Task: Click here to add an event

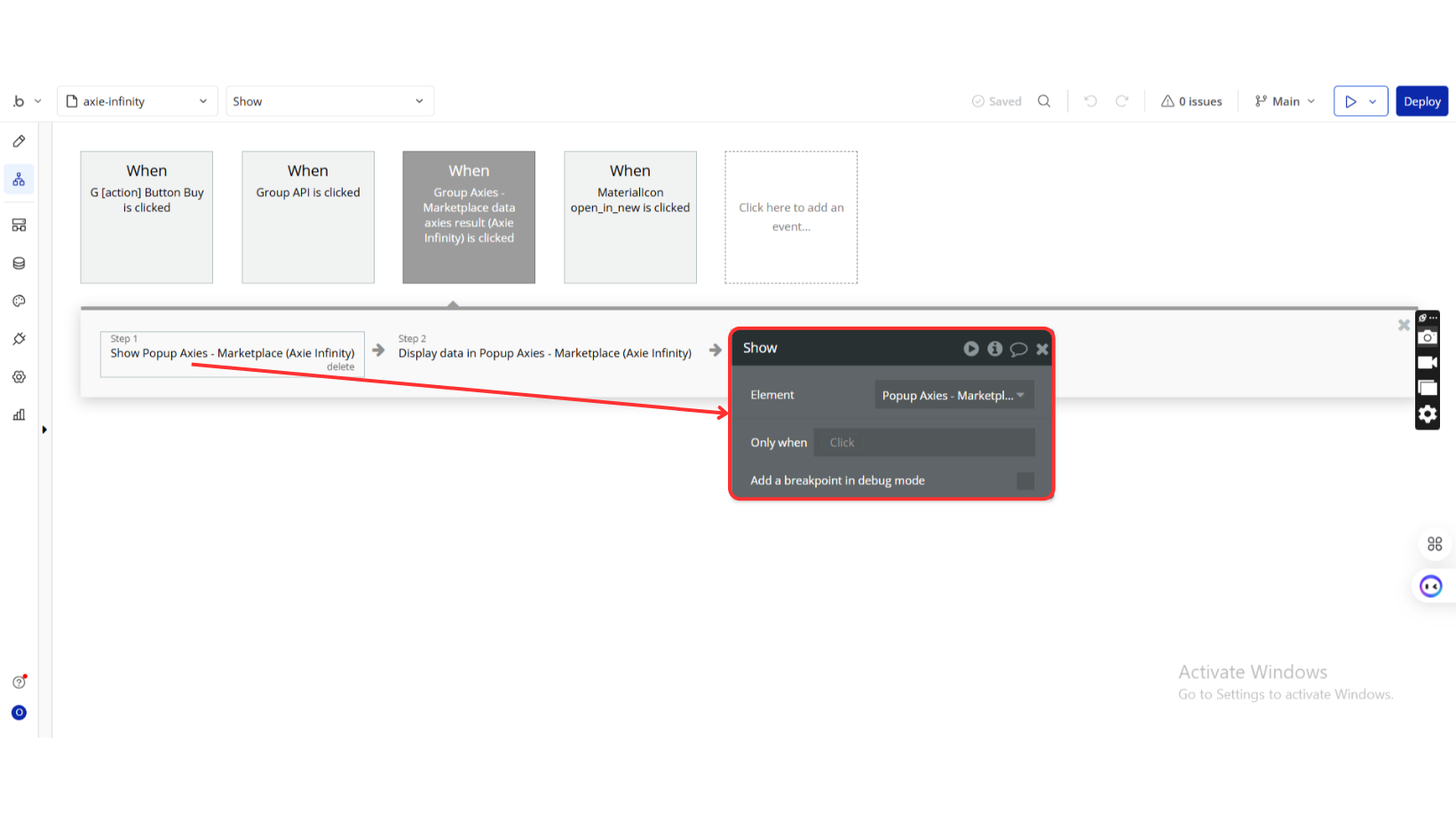Action: pyautogui.click(x=791, y=217)
